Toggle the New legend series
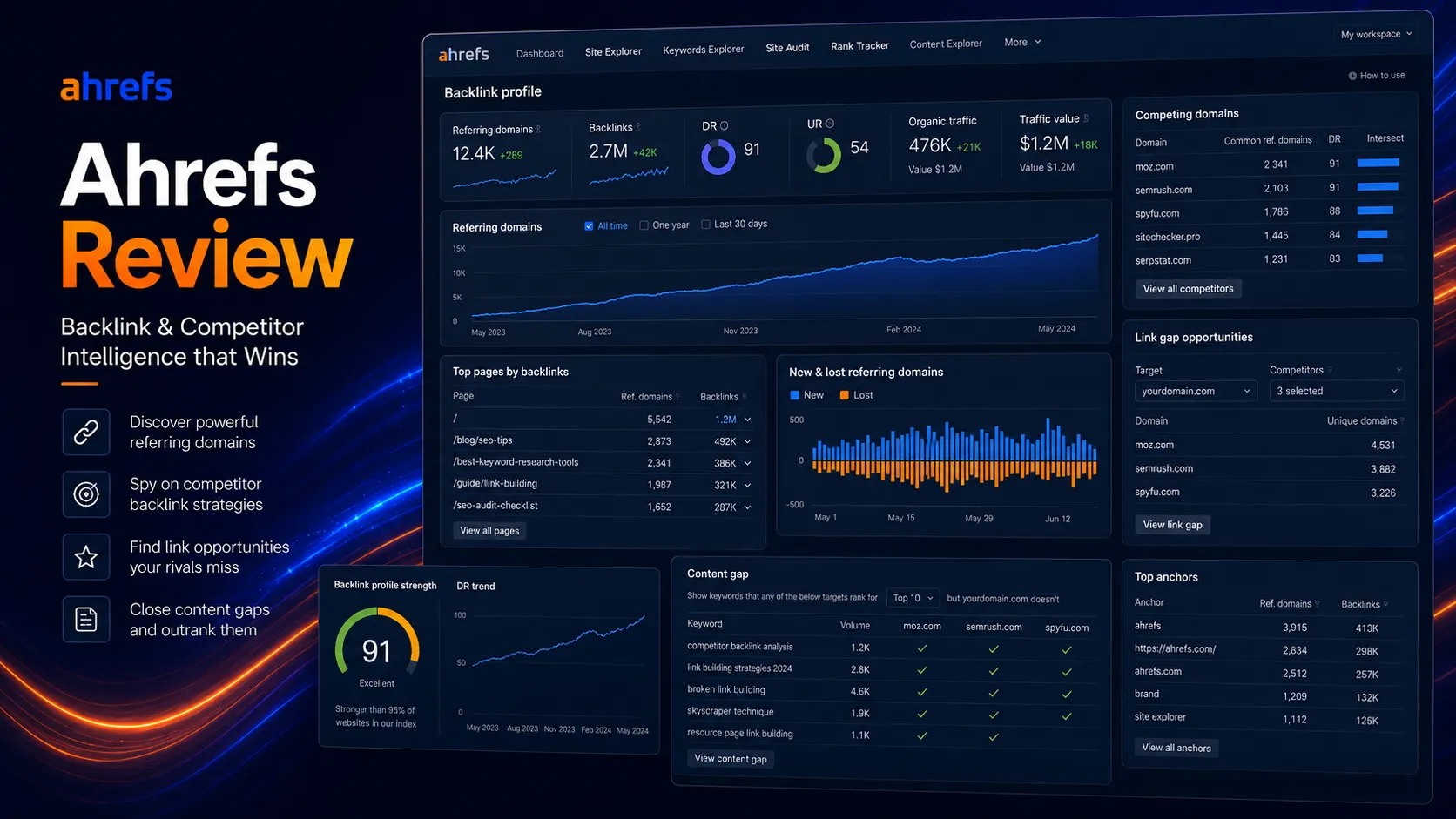Screen dimensions: 1456x819 click(x=806, y=395)
